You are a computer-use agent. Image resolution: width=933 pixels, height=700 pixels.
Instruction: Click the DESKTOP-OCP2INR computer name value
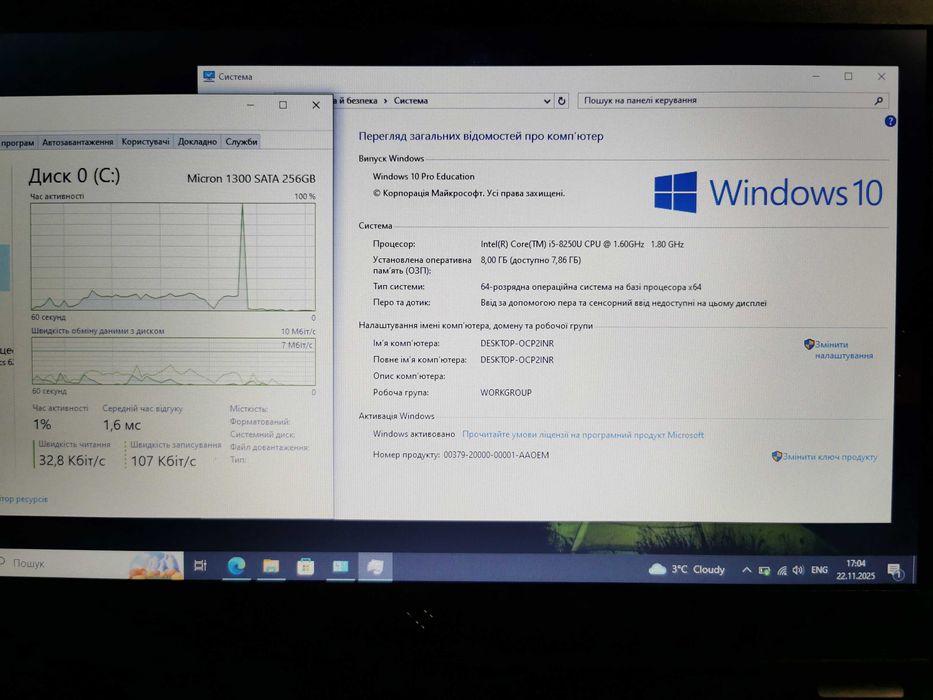click(x=517, y=343)
